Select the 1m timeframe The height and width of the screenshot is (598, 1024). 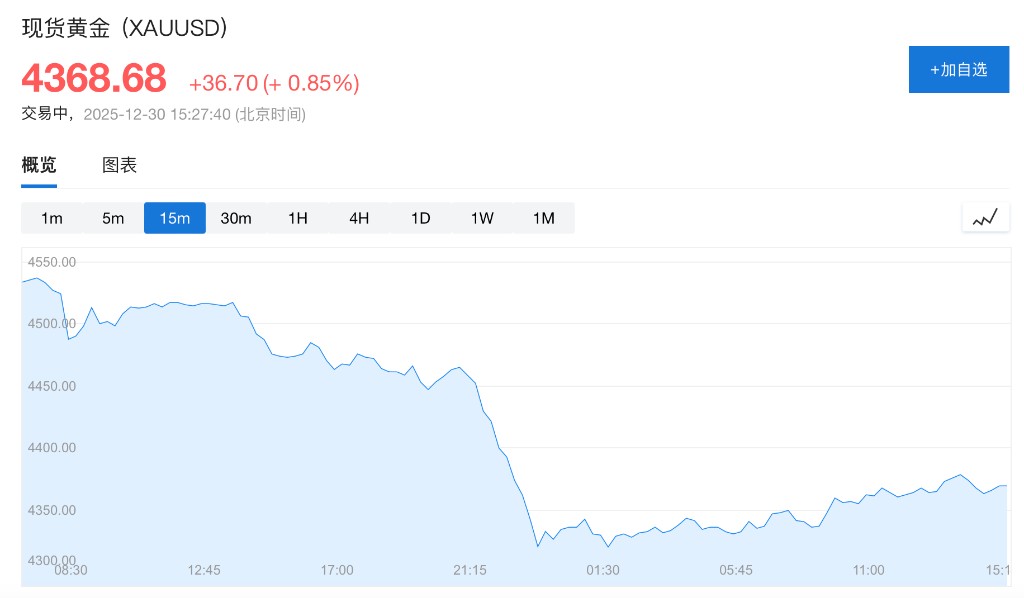click(52, 218)
